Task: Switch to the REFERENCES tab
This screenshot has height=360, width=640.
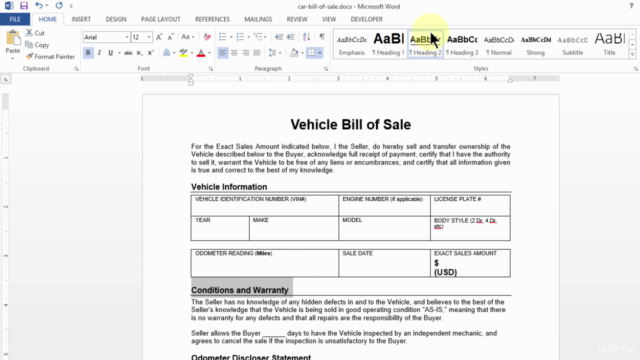Action: pyautogui.click(x=212, y=19)
